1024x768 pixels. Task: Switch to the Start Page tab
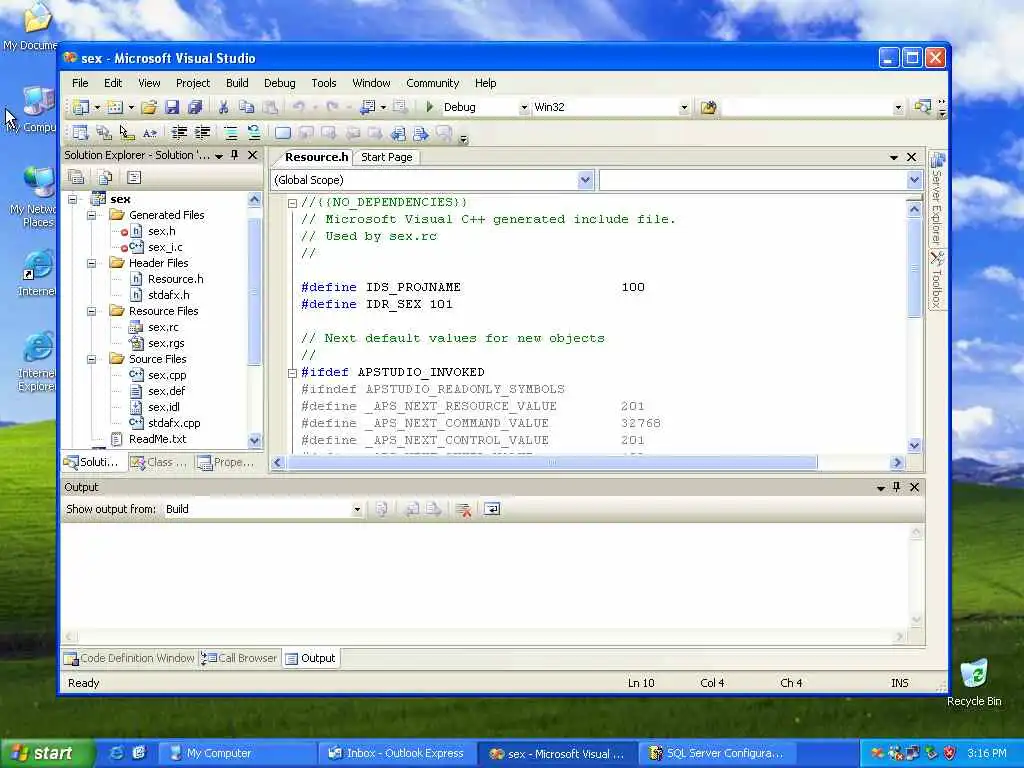(x=387, y=157)
